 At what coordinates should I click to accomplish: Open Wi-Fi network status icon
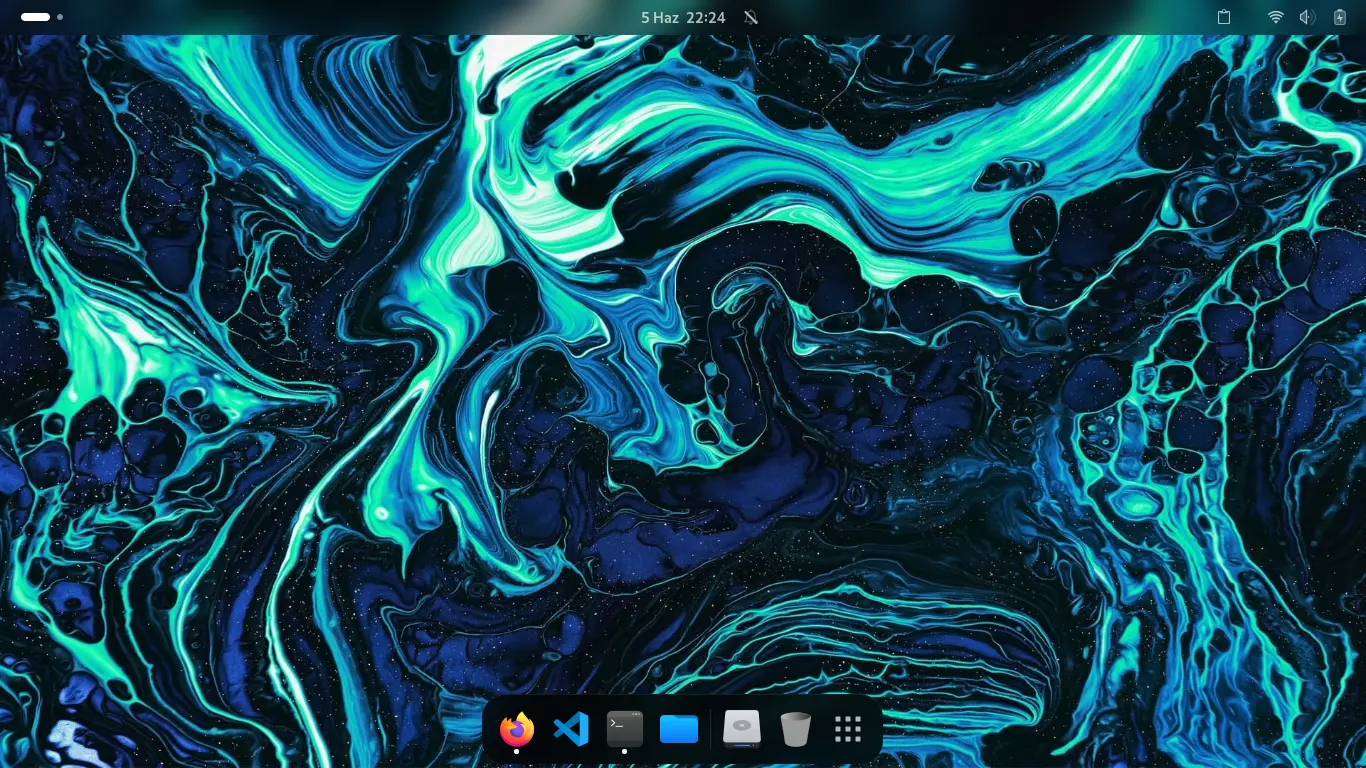1276,17
